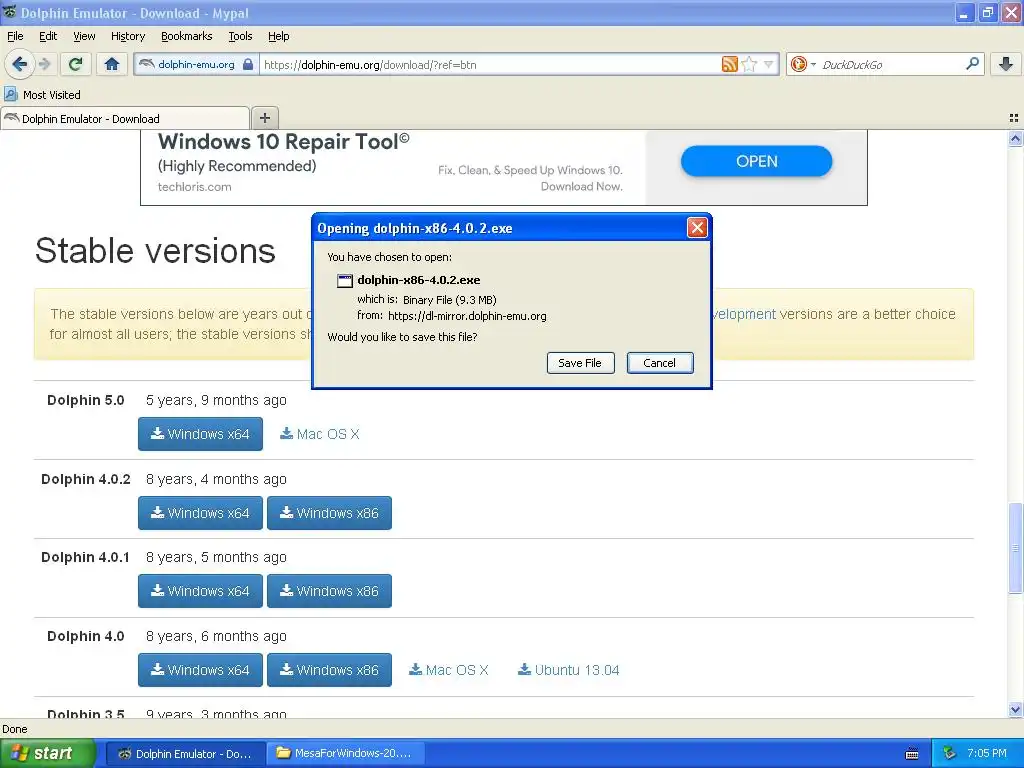Close the Opening dolphin-x86-4.0.2.exe dialog
This screenshot has height=768, width=1024.
pyautogui.click(x=697, y=228)
